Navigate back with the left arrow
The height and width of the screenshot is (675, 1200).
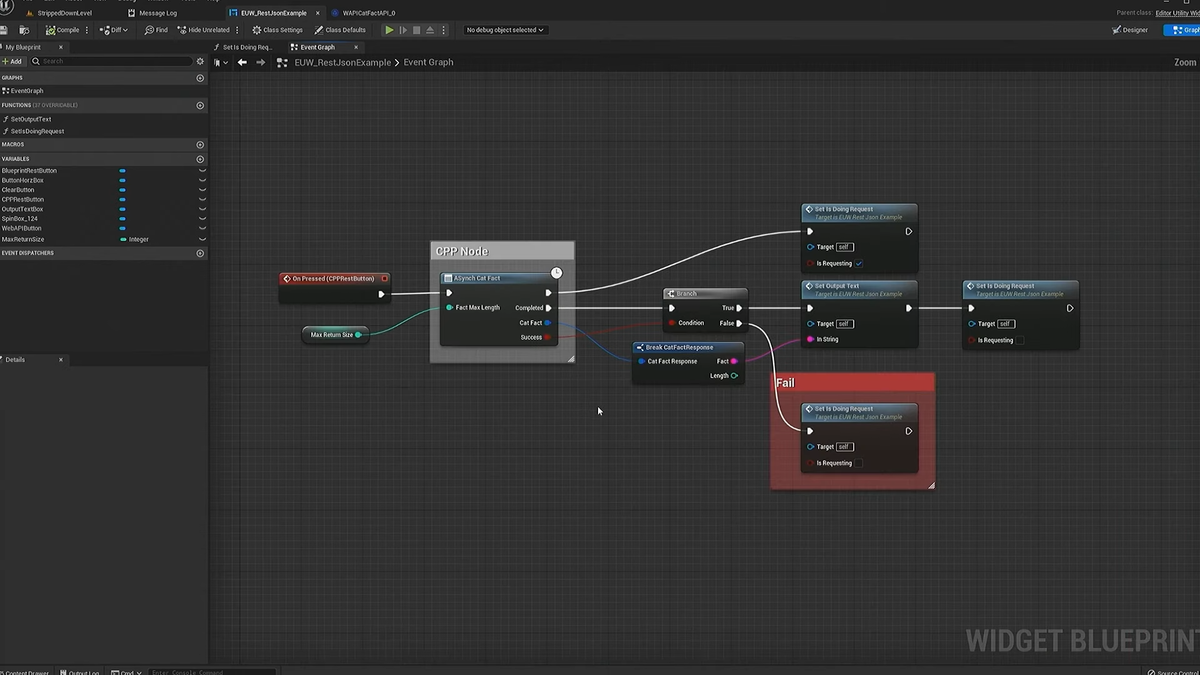242,62
